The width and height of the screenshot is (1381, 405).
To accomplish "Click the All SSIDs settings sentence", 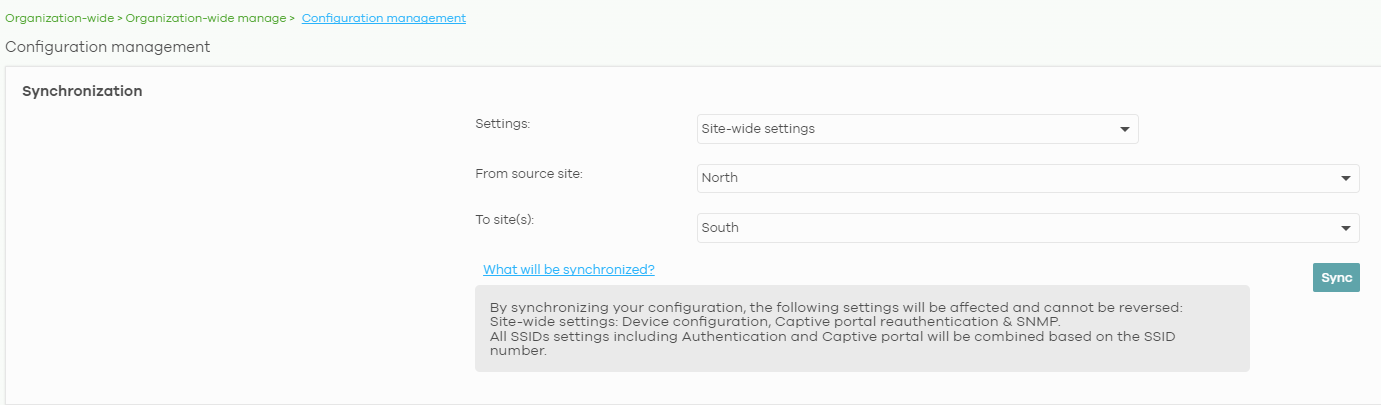I will click(x=832, y=344).
